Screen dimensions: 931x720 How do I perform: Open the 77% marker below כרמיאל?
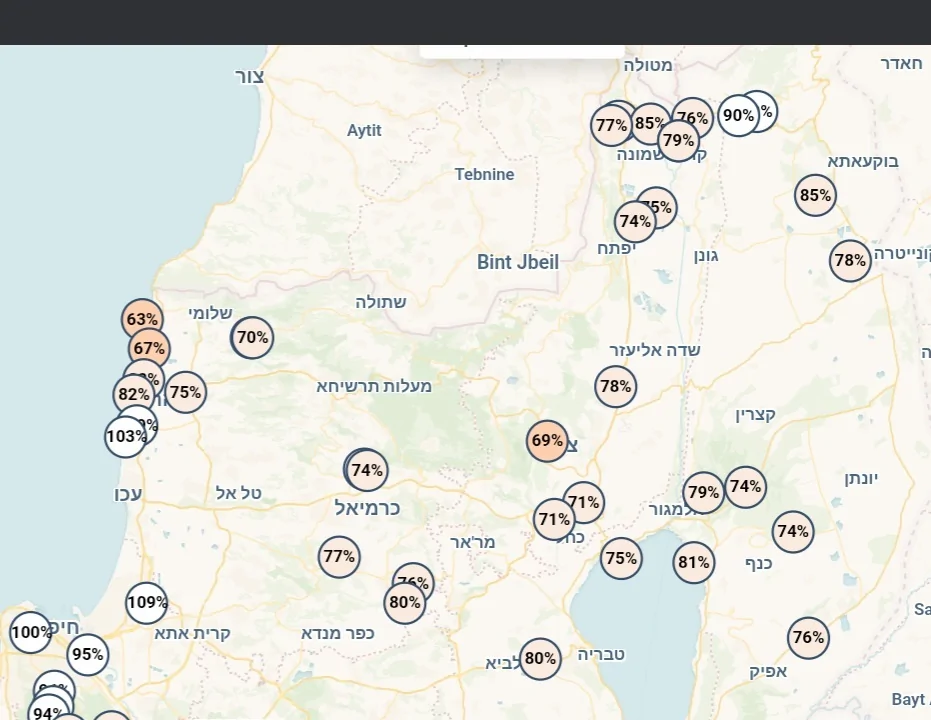(x=339, y=557)
